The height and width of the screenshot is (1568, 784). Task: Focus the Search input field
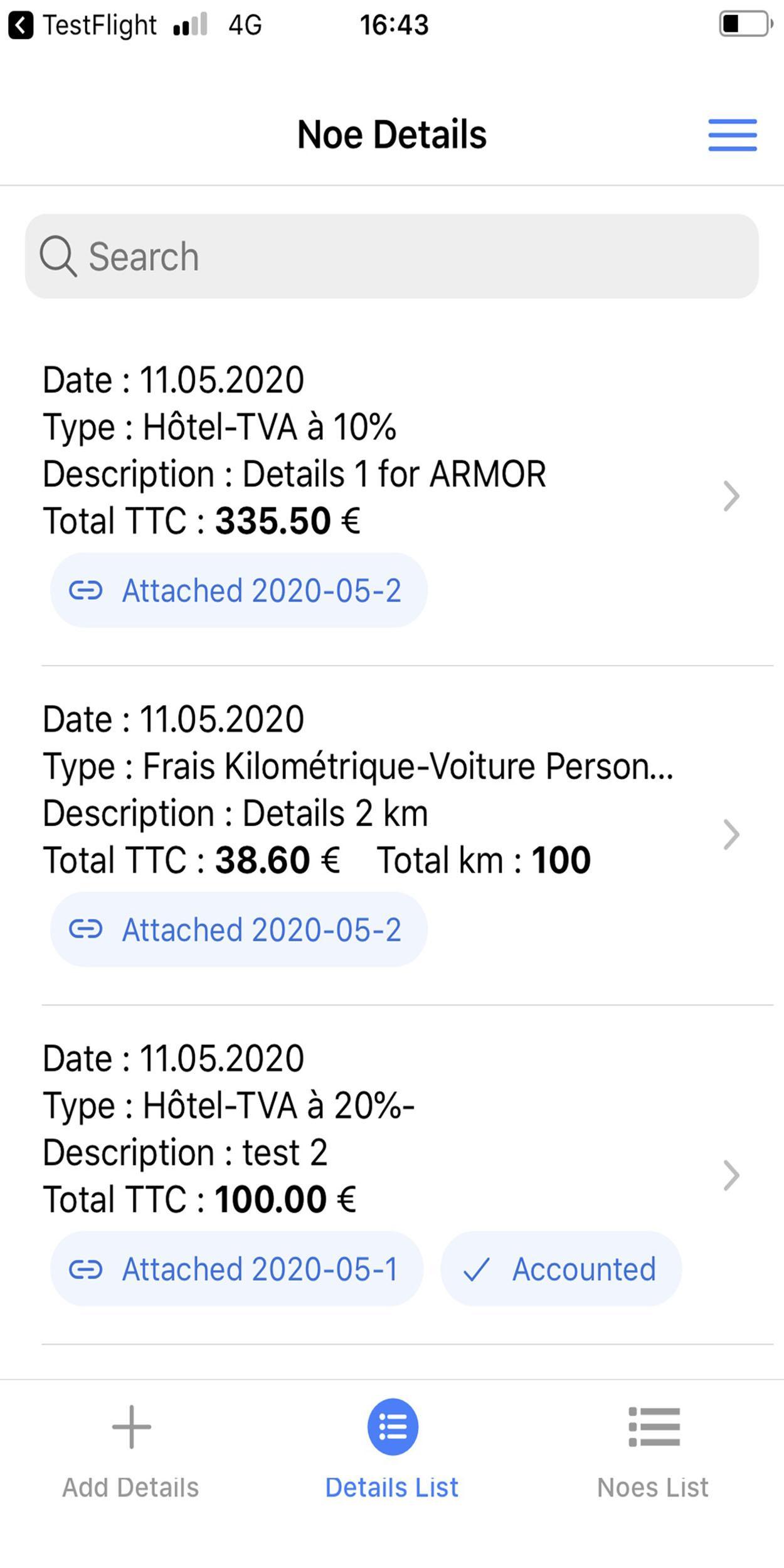pos(392,256)
